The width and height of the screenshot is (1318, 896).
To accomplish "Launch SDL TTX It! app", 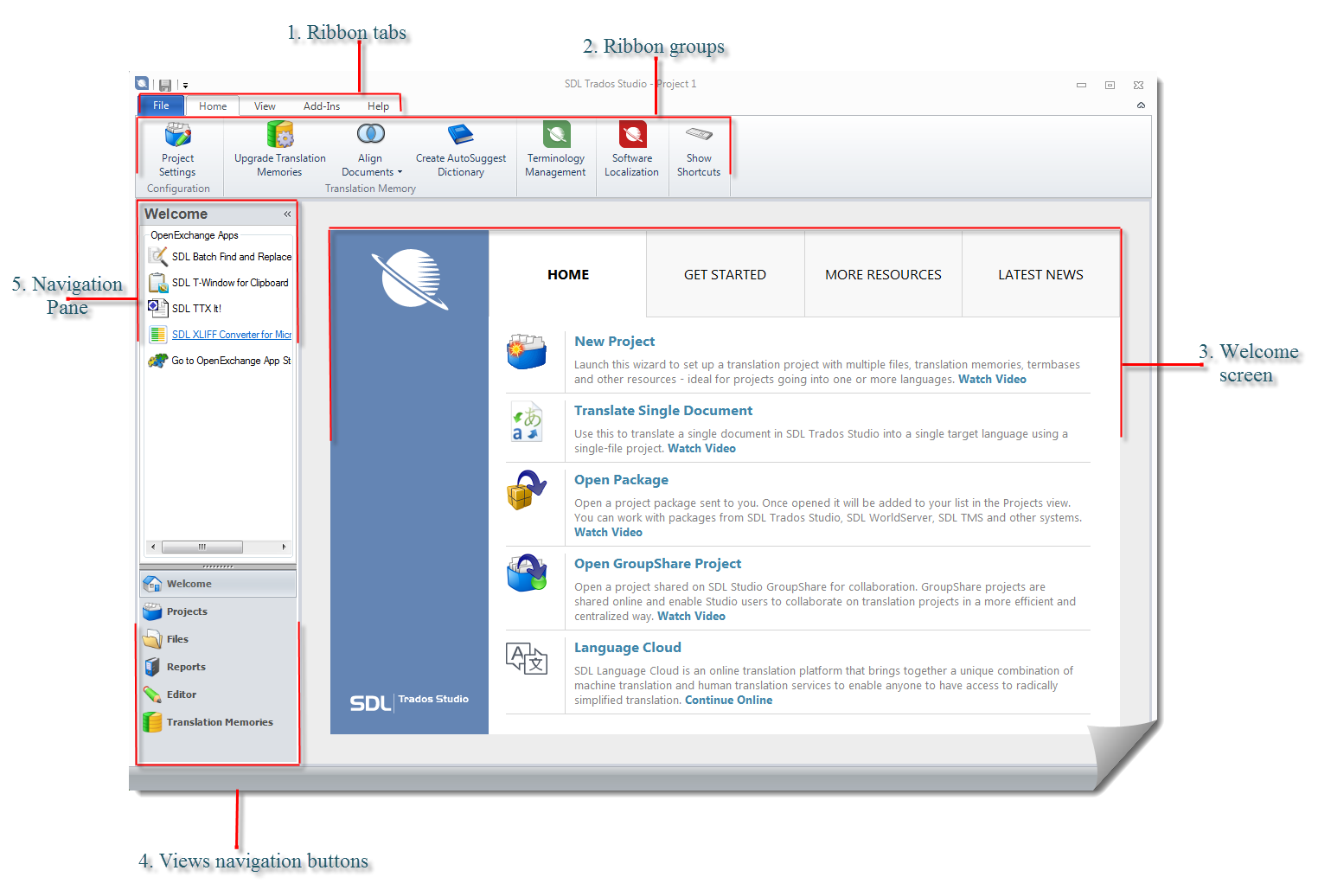I will click(185, 309).
